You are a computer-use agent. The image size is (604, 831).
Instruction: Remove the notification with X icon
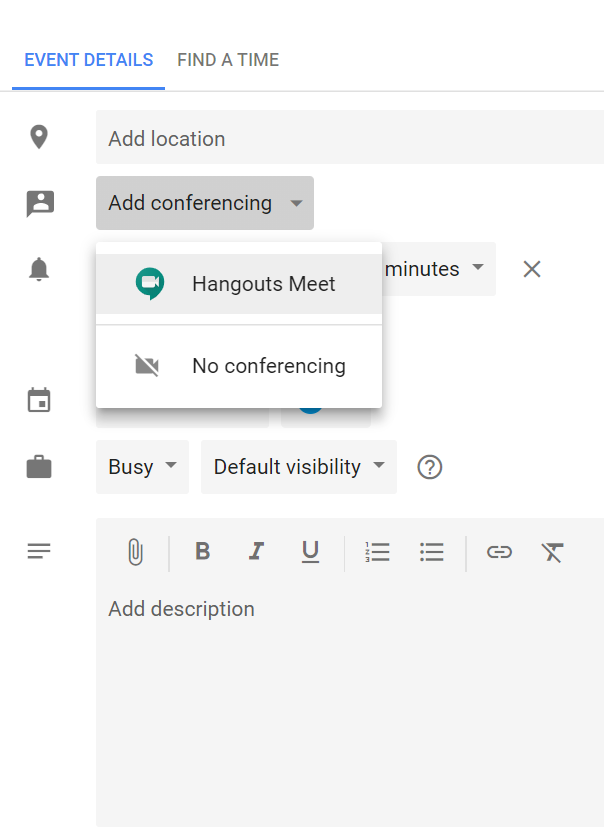click(x=532, y=269)
